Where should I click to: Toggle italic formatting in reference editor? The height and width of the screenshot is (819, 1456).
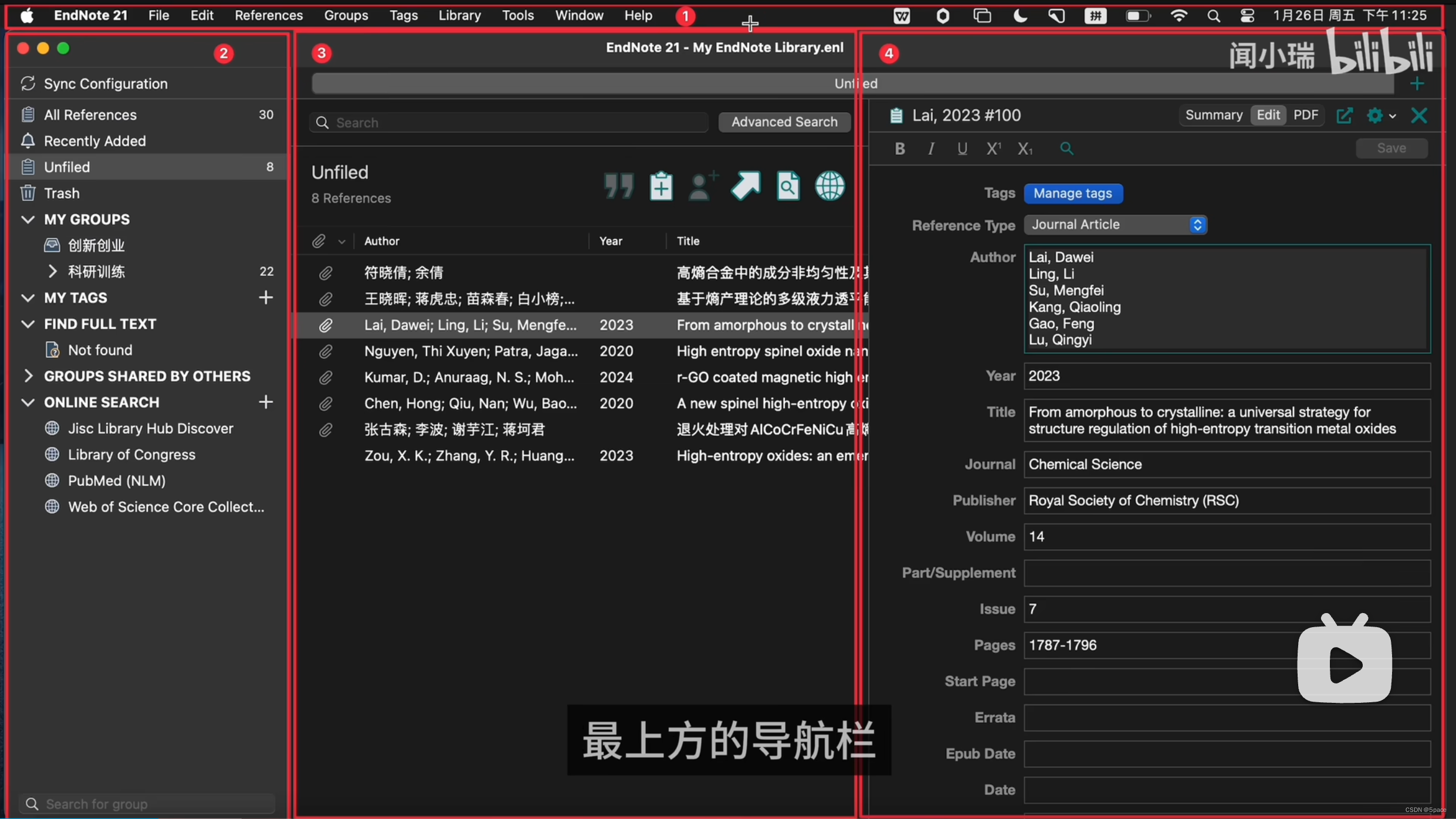pos(929,148)
